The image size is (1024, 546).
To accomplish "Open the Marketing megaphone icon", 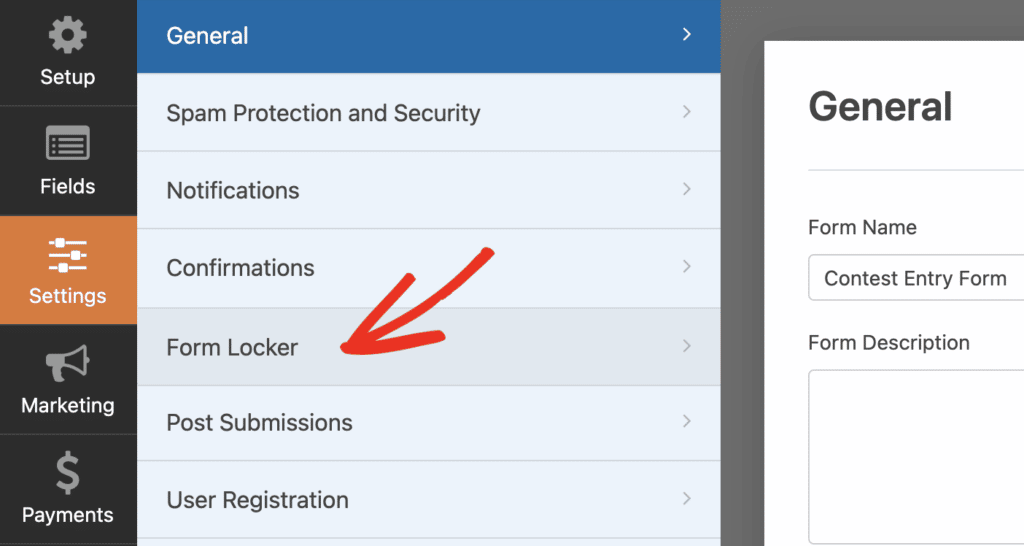I will 67,365.
